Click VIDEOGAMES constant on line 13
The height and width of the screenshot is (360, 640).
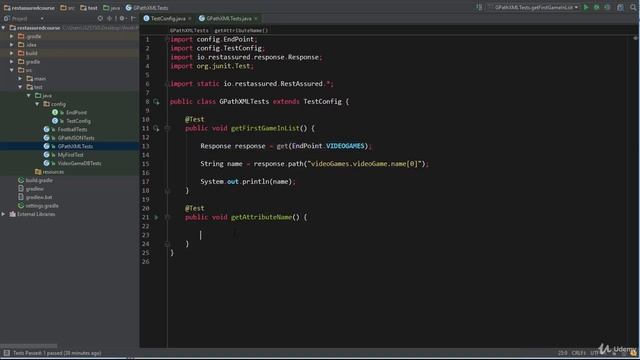pyautogui.click(x=345, y=146)
